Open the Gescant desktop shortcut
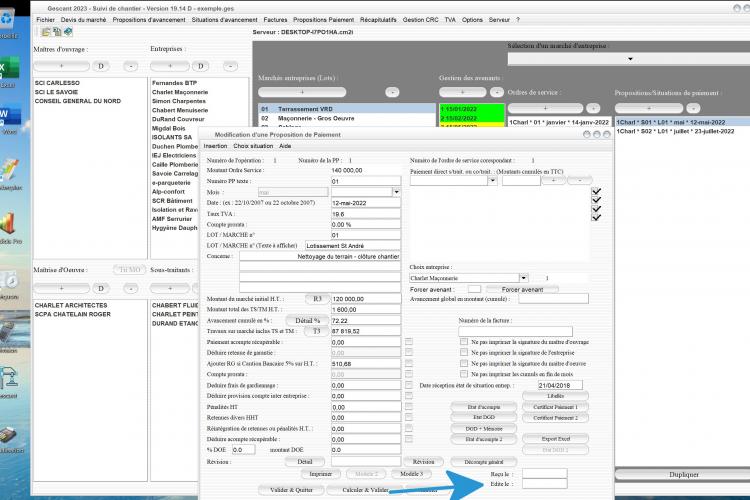Screen dimensions: 750x500 pos(9,380)
